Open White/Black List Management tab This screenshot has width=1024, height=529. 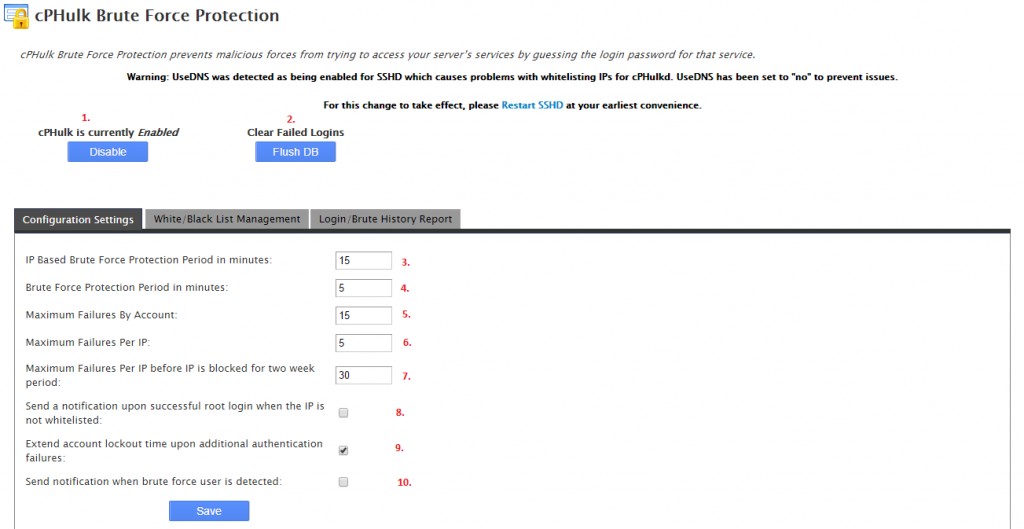click(x=227, y=219)
